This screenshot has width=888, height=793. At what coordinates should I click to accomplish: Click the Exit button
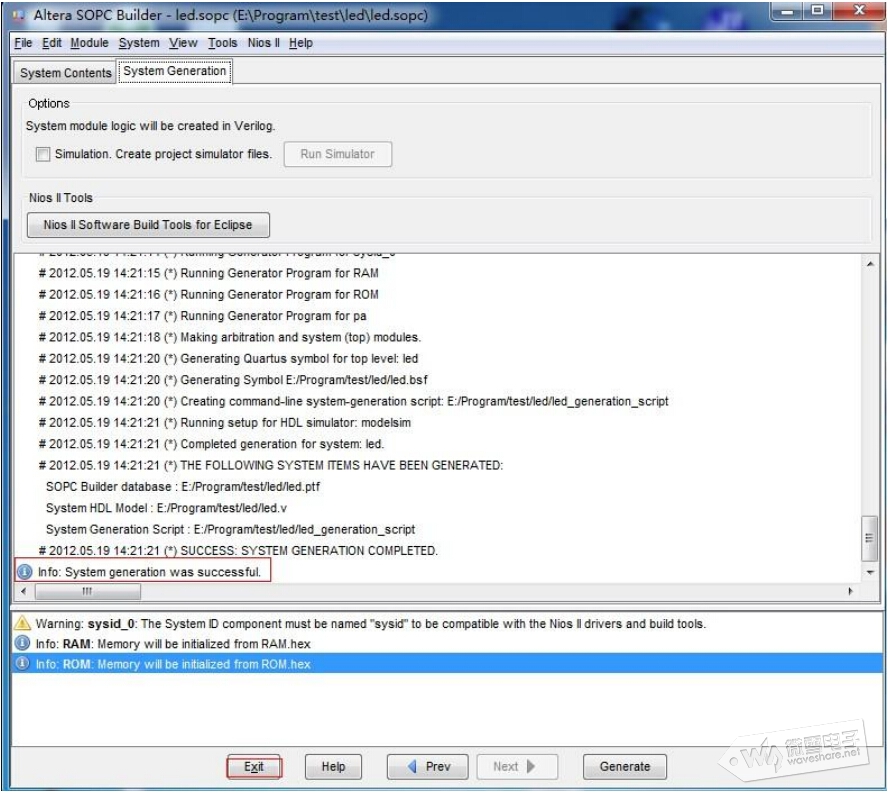coord(254,767)
